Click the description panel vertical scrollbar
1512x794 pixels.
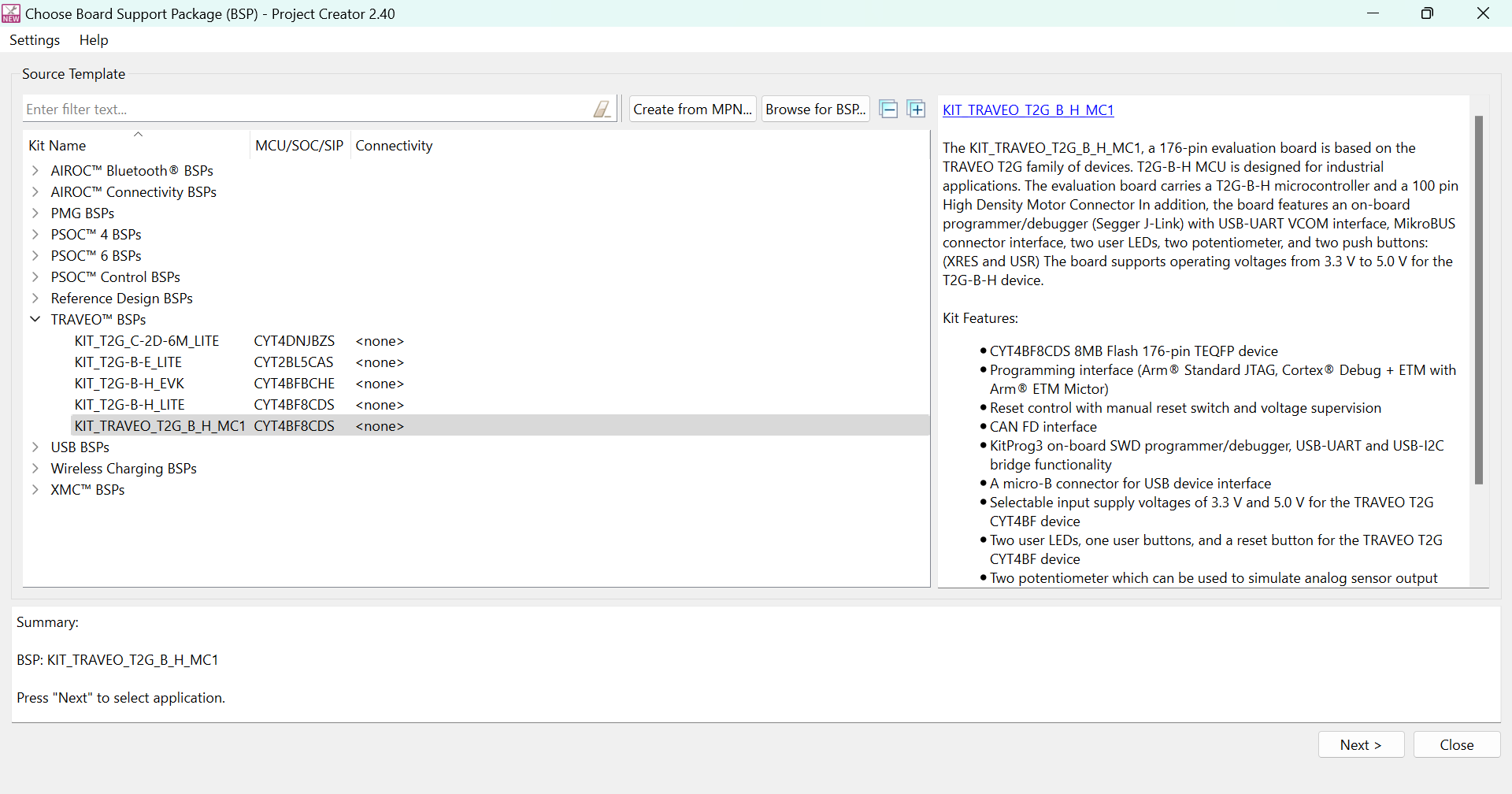[1478, 299]
